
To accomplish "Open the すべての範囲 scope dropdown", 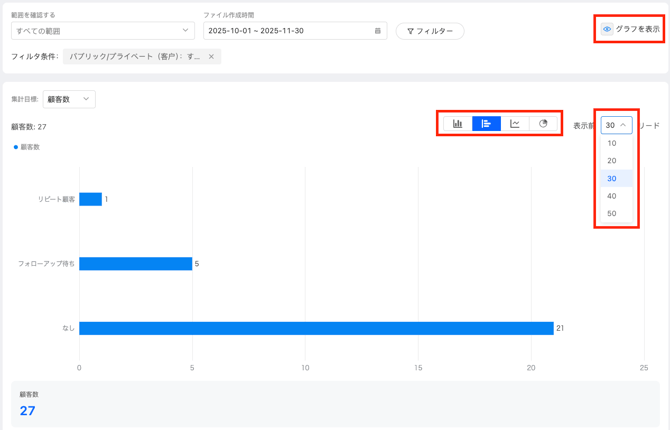I will click(102, 31).
